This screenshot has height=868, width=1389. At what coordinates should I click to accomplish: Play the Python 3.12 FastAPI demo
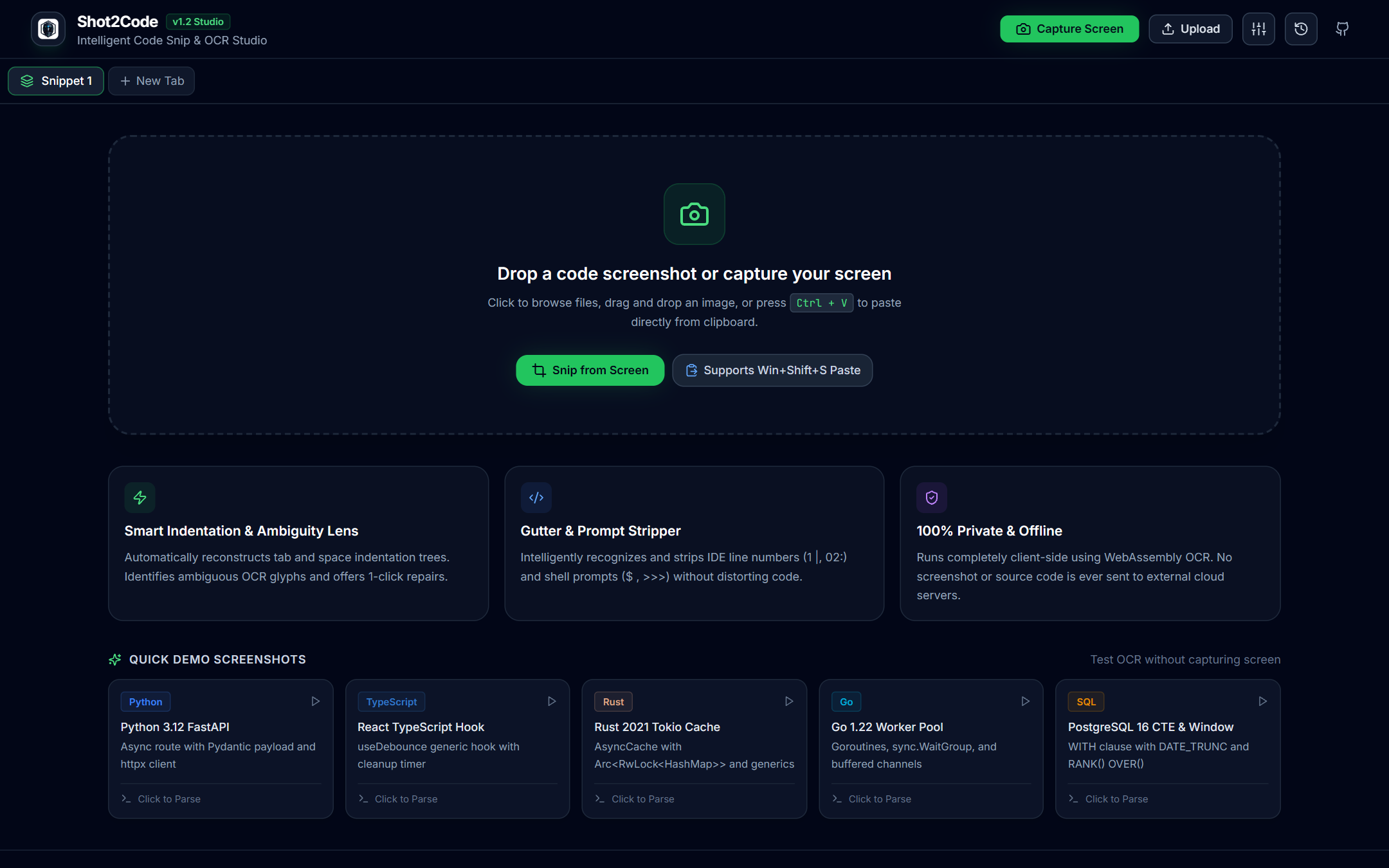click(x=315, y=701)
